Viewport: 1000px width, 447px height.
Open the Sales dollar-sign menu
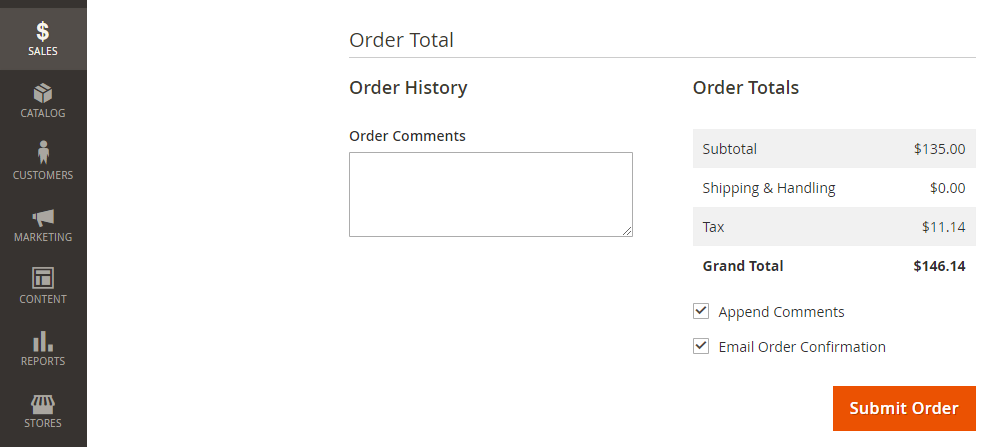43,39
